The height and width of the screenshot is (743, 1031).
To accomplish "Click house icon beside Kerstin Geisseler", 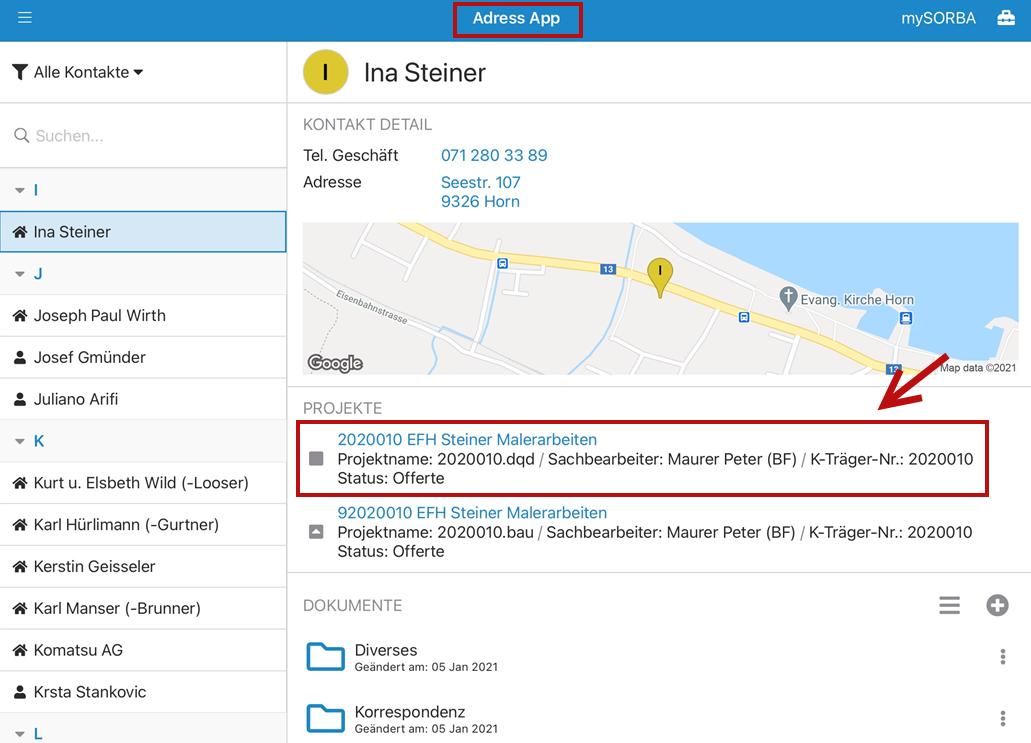I will click(20, 566).
